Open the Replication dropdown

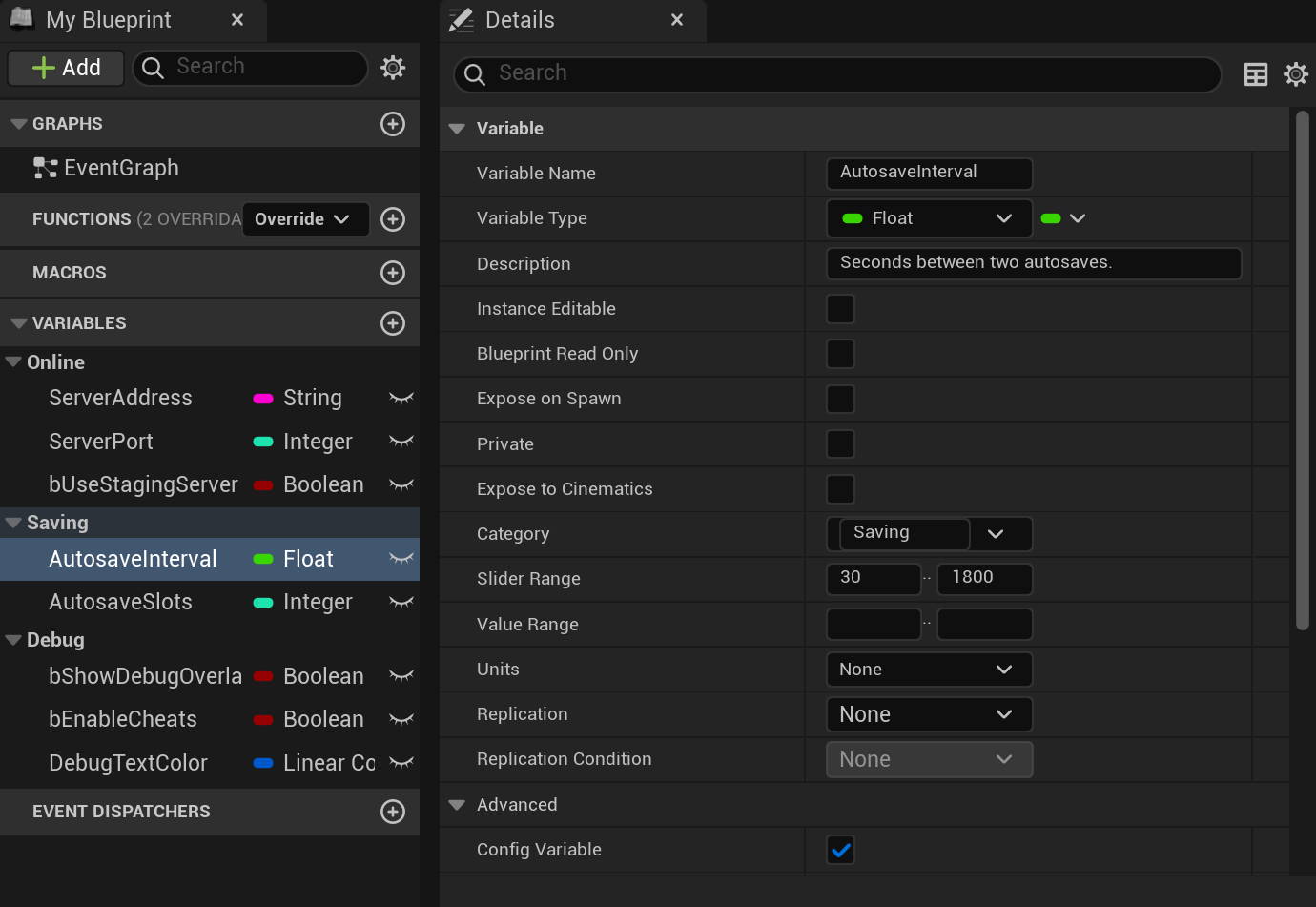930,714
